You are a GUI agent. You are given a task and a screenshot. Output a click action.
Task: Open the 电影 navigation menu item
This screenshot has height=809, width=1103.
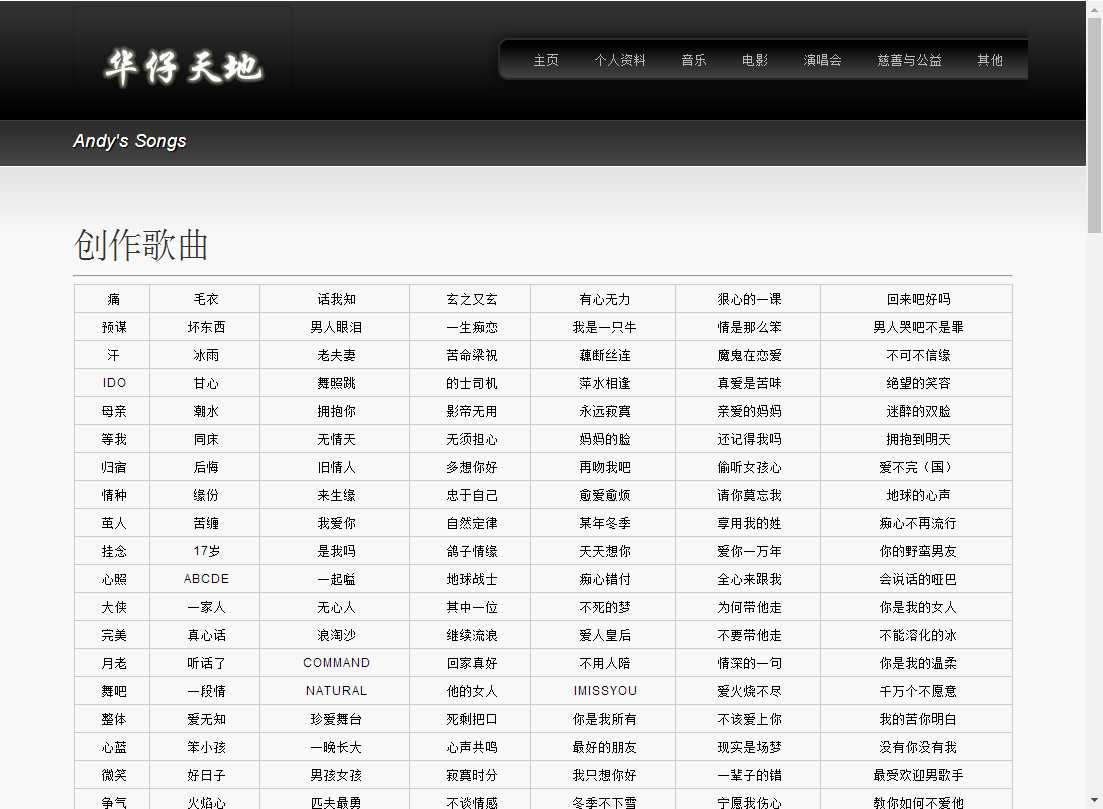755,60
